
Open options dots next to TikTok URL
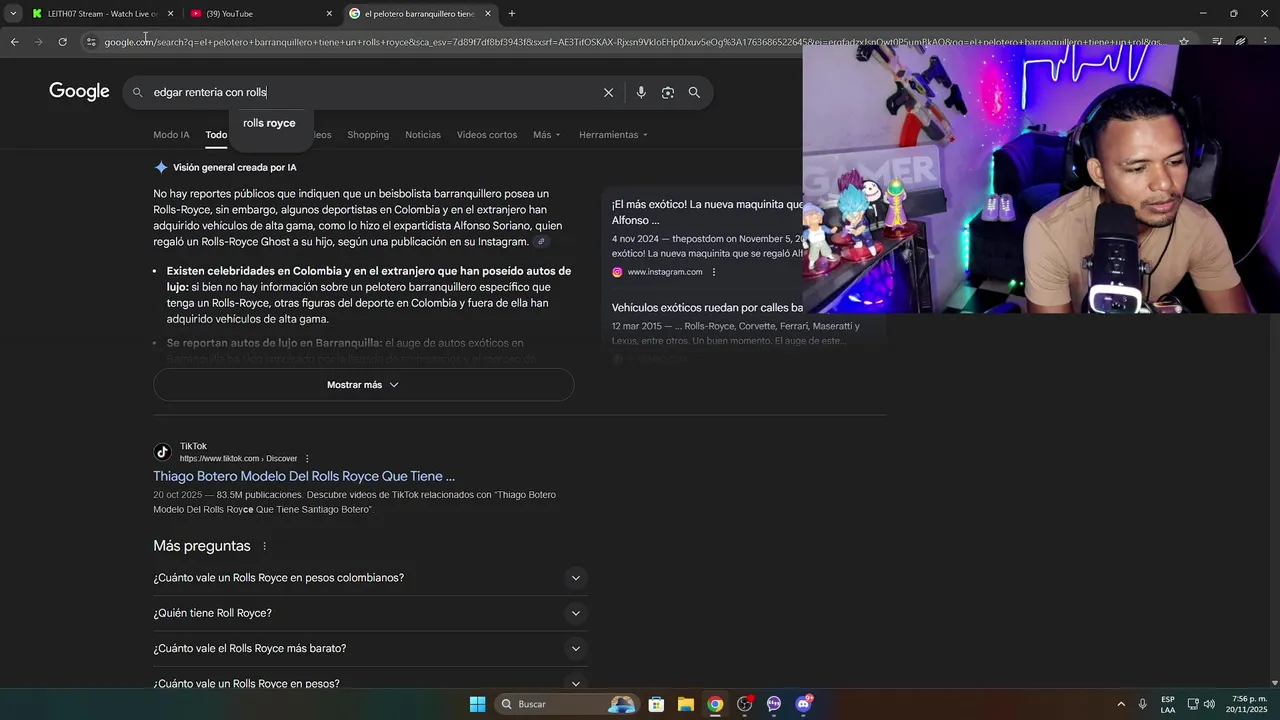click(x=307, y=459)
